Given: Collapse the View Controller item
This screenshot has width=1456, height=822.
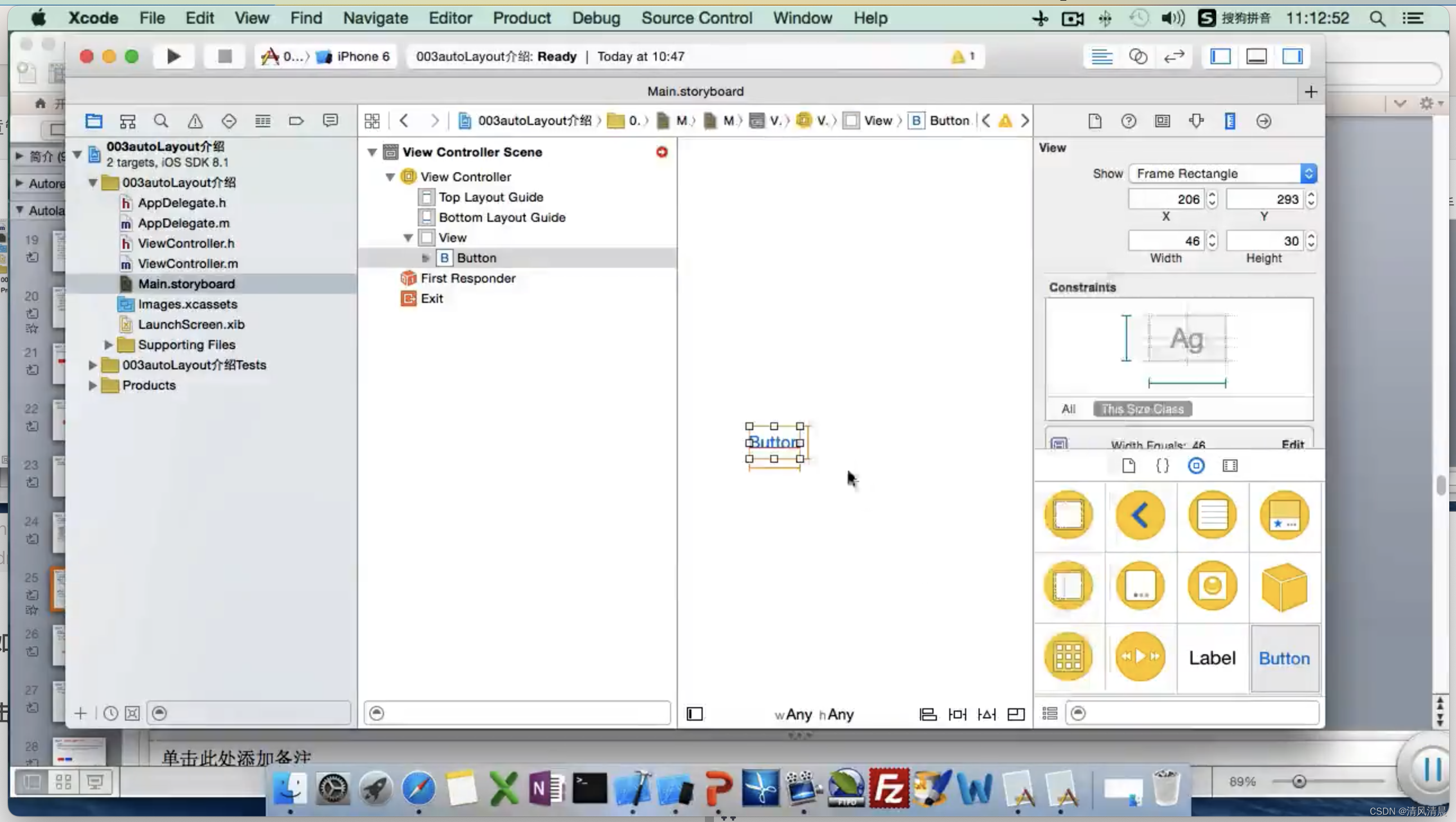Looking at the screenshot, I should point(390,177).
